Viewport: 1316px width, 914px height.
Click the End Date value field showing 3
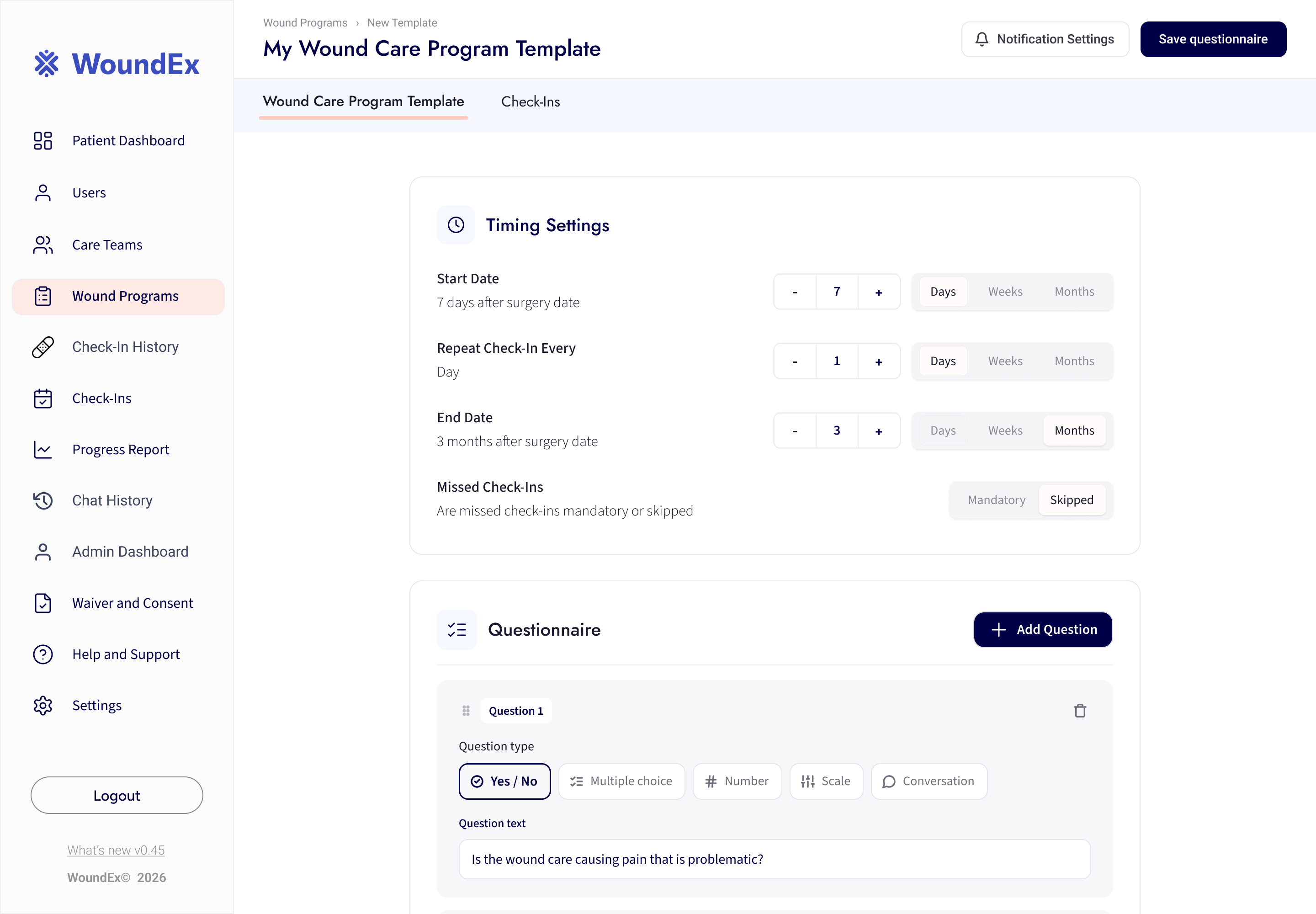837,430
